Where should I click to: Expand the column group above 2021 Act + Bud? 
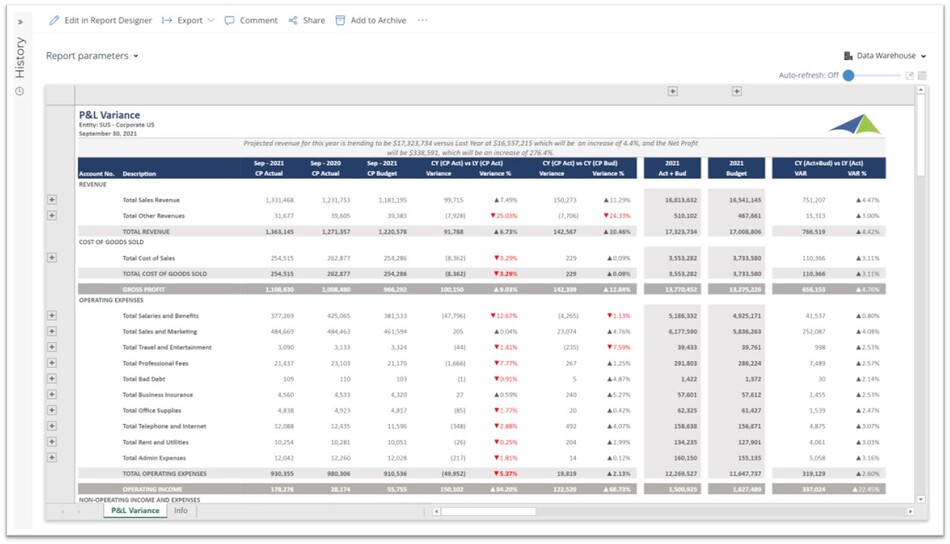[x=673, y=92]
